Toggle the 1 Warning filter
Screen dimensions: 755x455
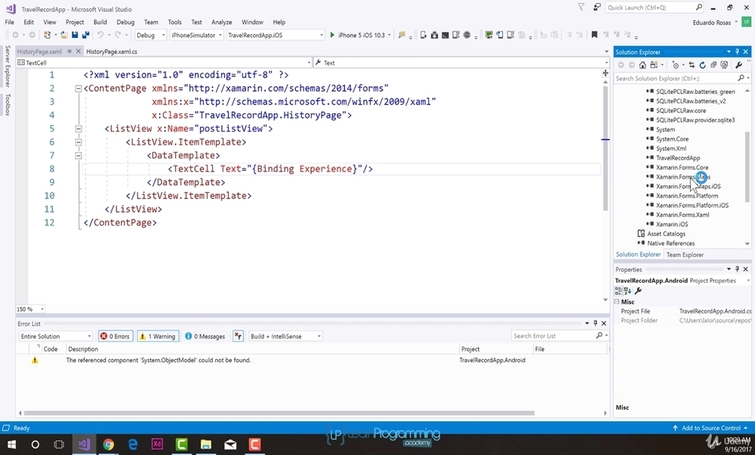coord(157,336)
